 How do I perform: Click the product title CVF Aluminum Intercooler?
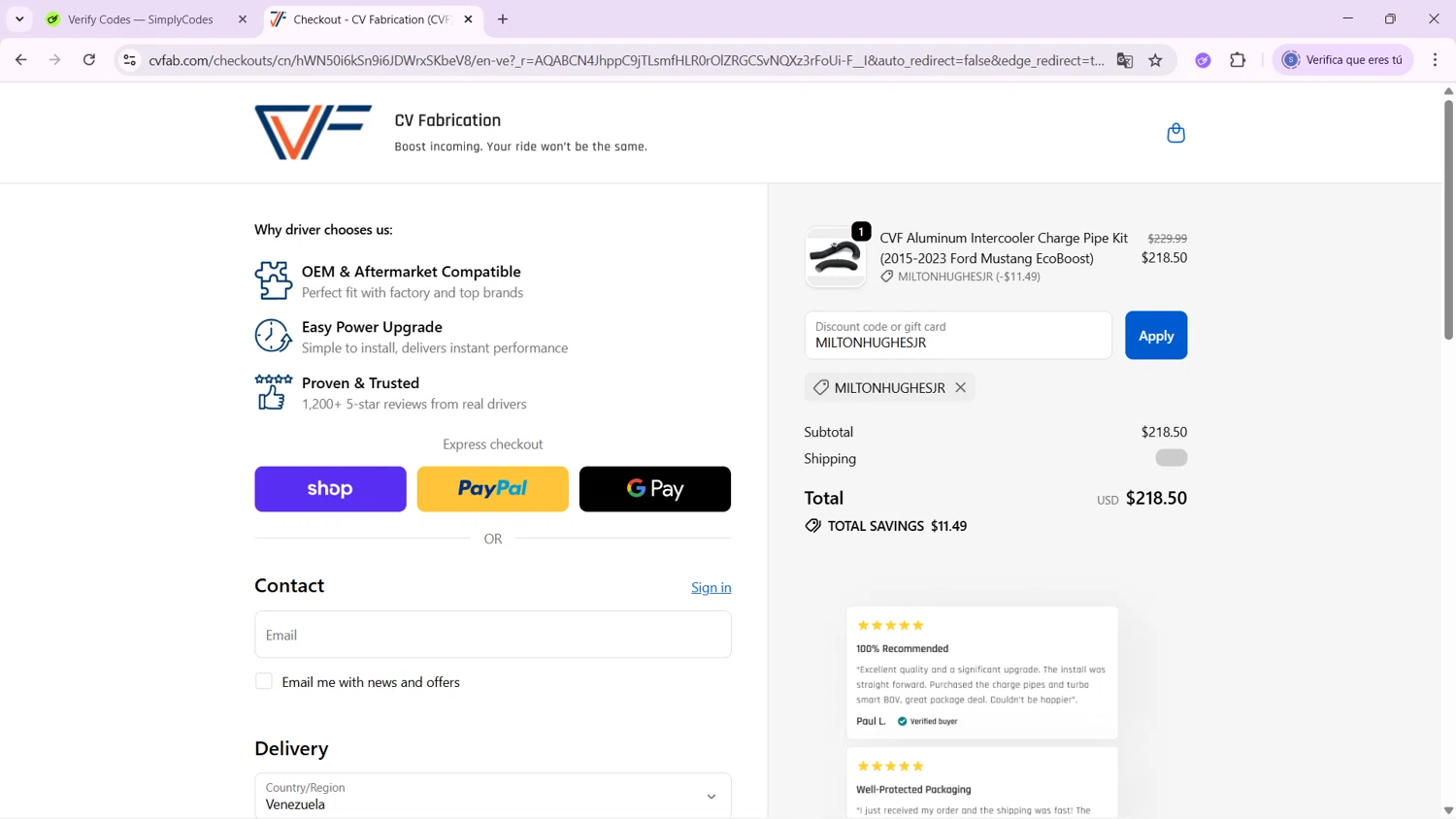[1004, 247]
